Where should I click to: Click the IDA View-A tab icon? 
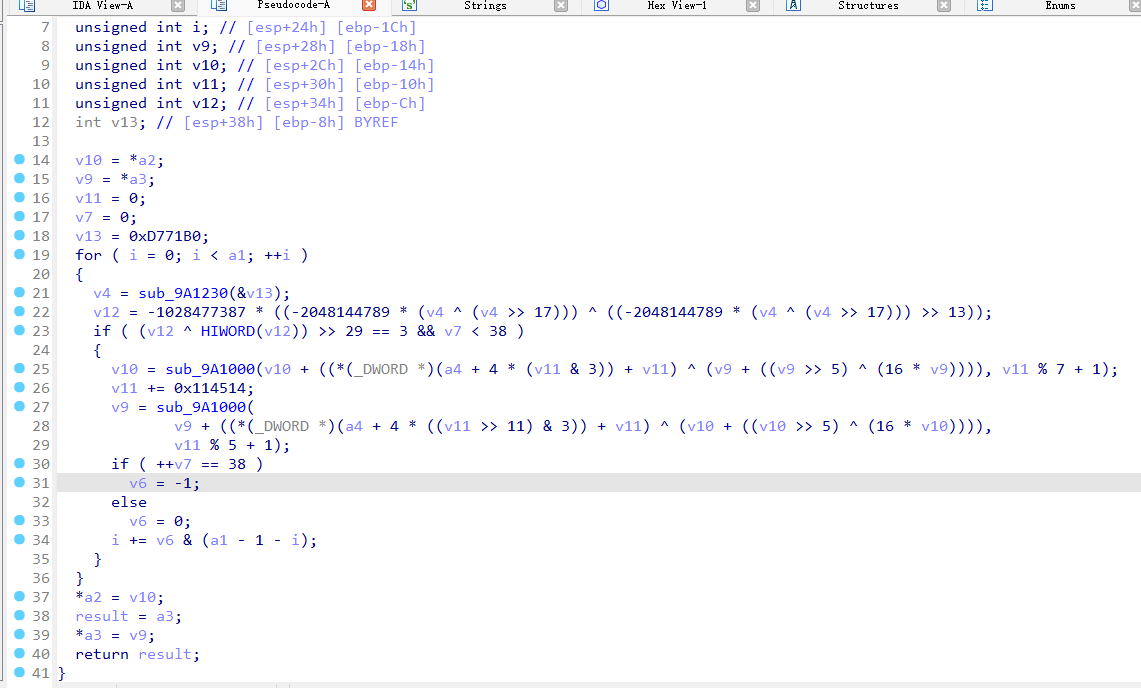28,5
